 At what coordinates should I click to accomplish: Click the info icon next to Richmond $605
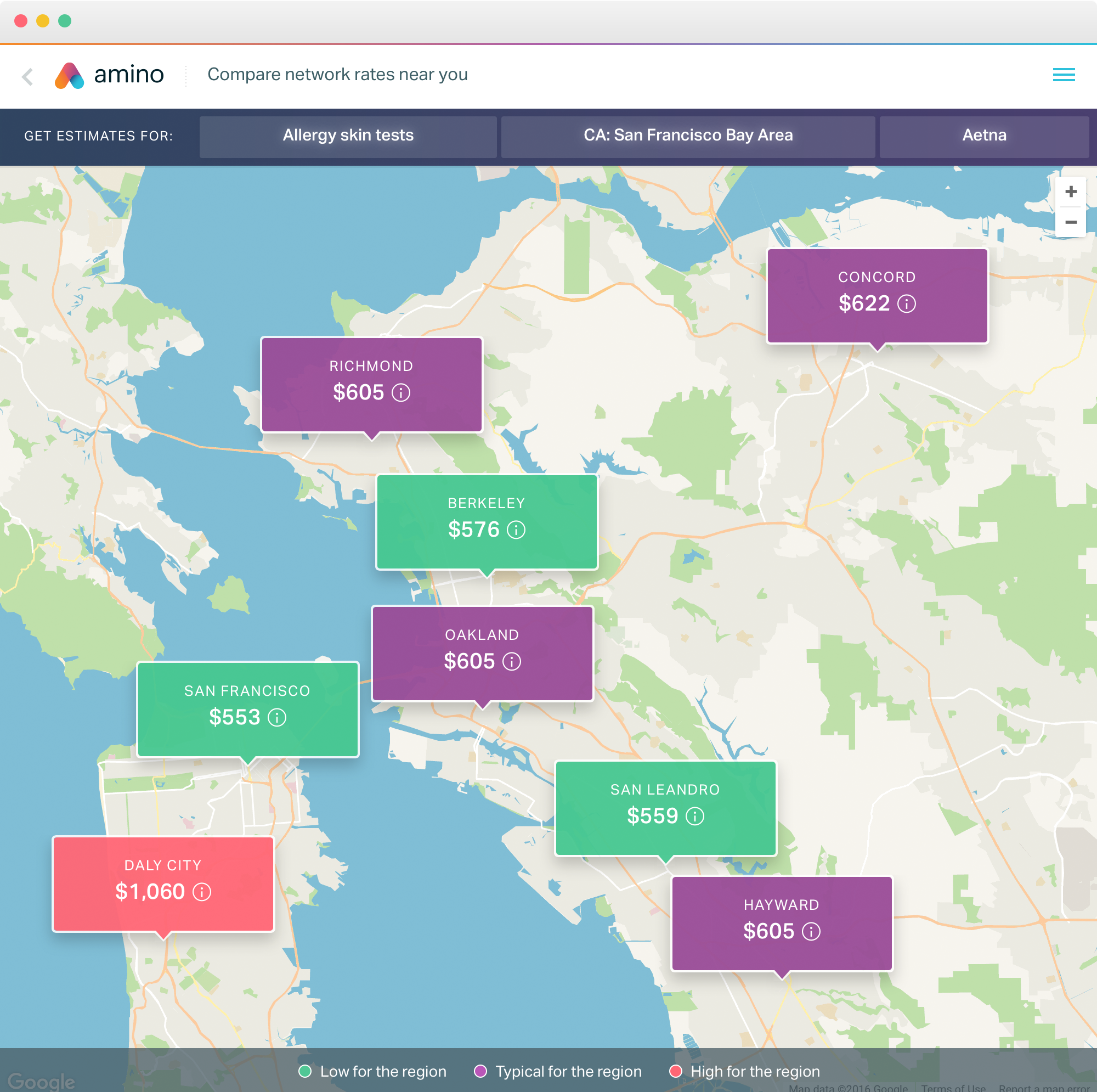401,392
